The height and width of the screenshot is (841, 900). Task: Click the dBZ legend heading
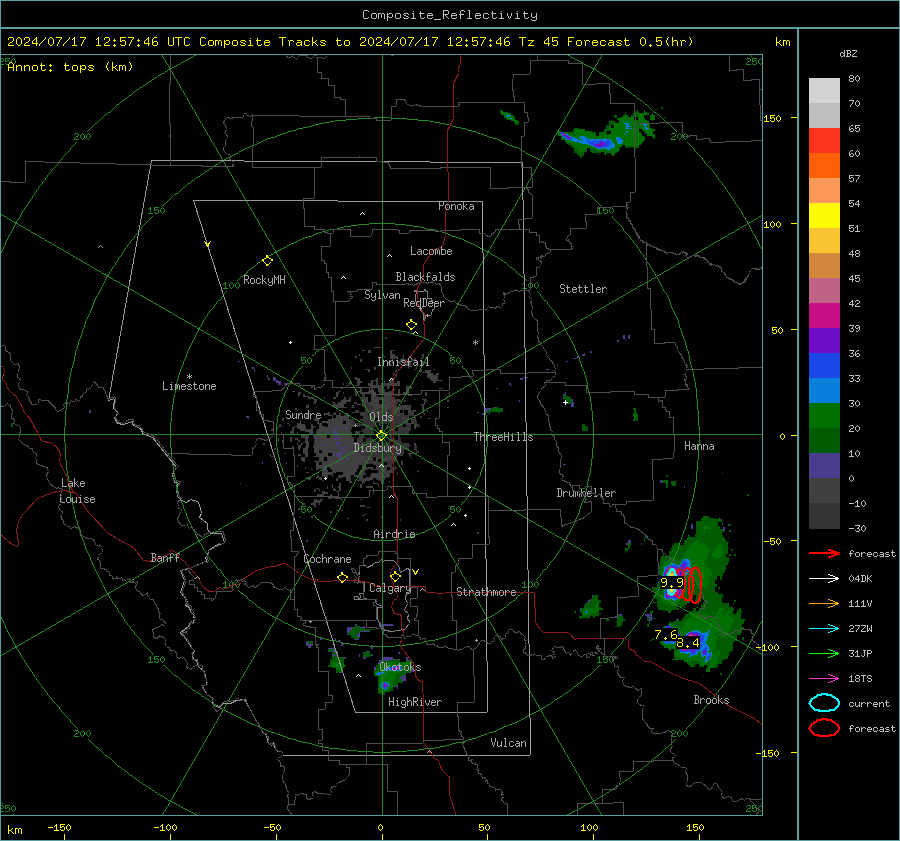pos(848,53)
